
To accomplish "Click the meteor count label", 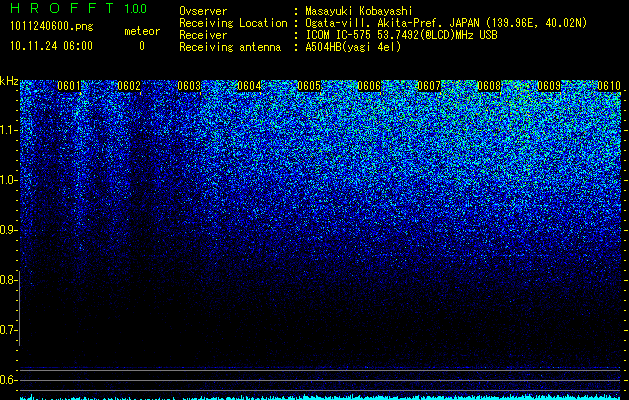I will [x=142, y=31].
